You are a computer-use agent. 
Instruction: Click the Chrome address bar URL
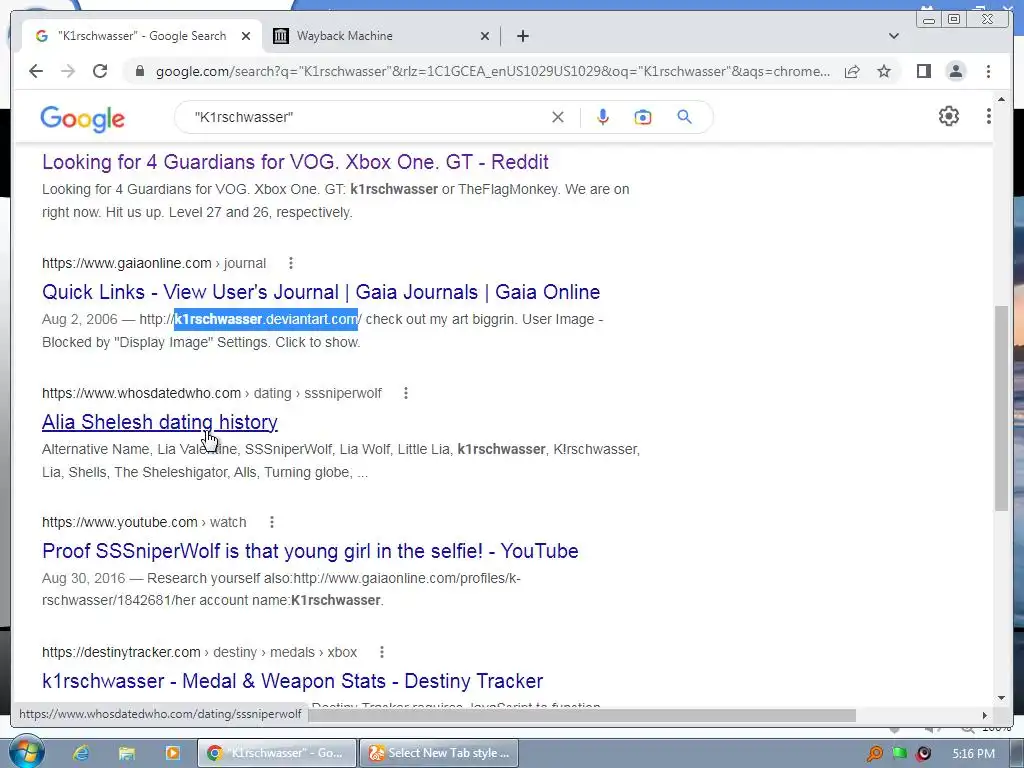click(493, 71)
